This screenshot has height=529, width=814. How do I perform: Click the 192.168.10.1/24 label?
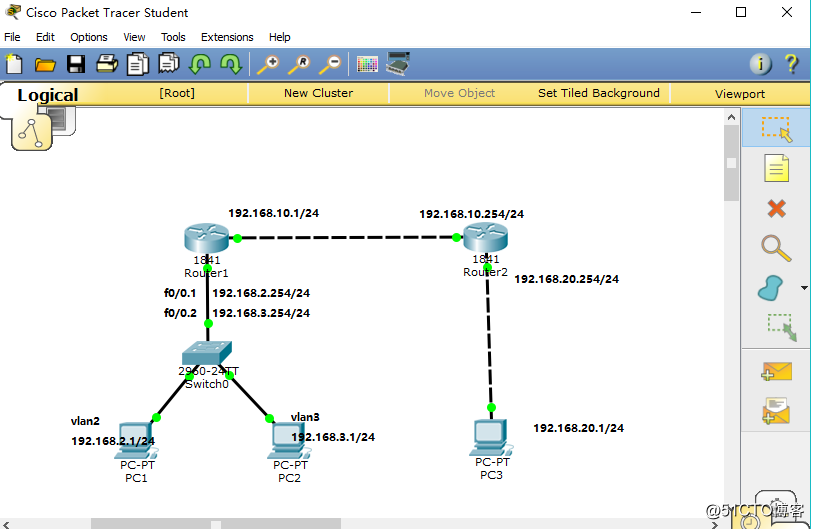[x=274, y=213]
